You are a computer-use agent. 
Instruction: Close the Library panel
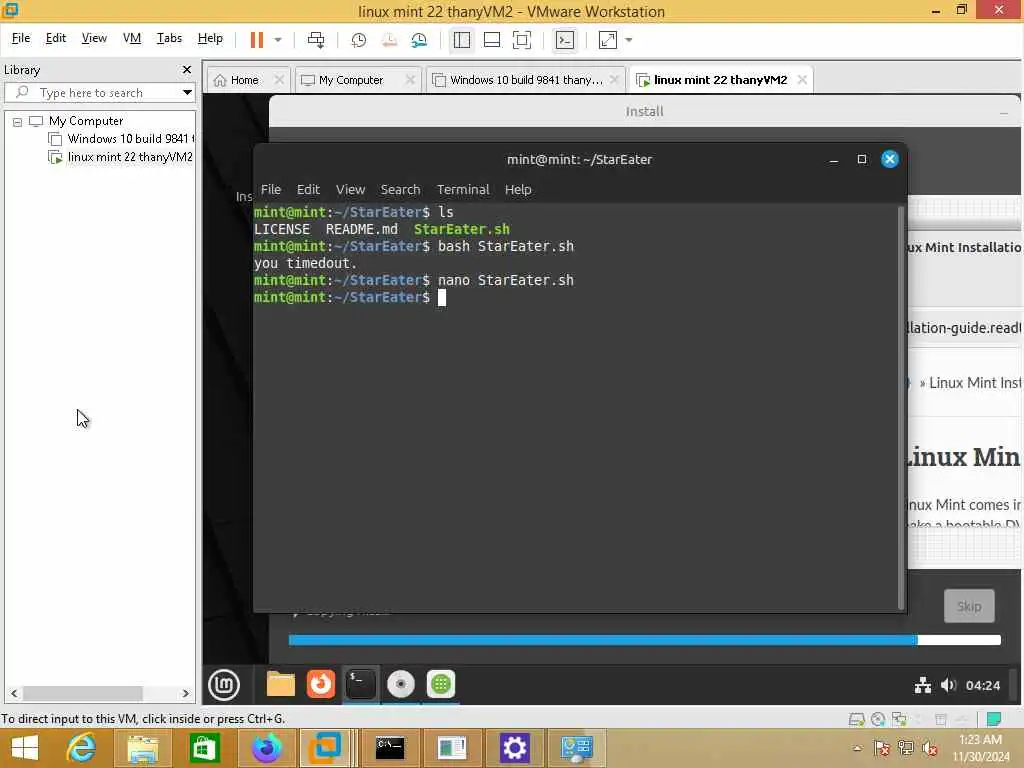click(x=187, y=69)
